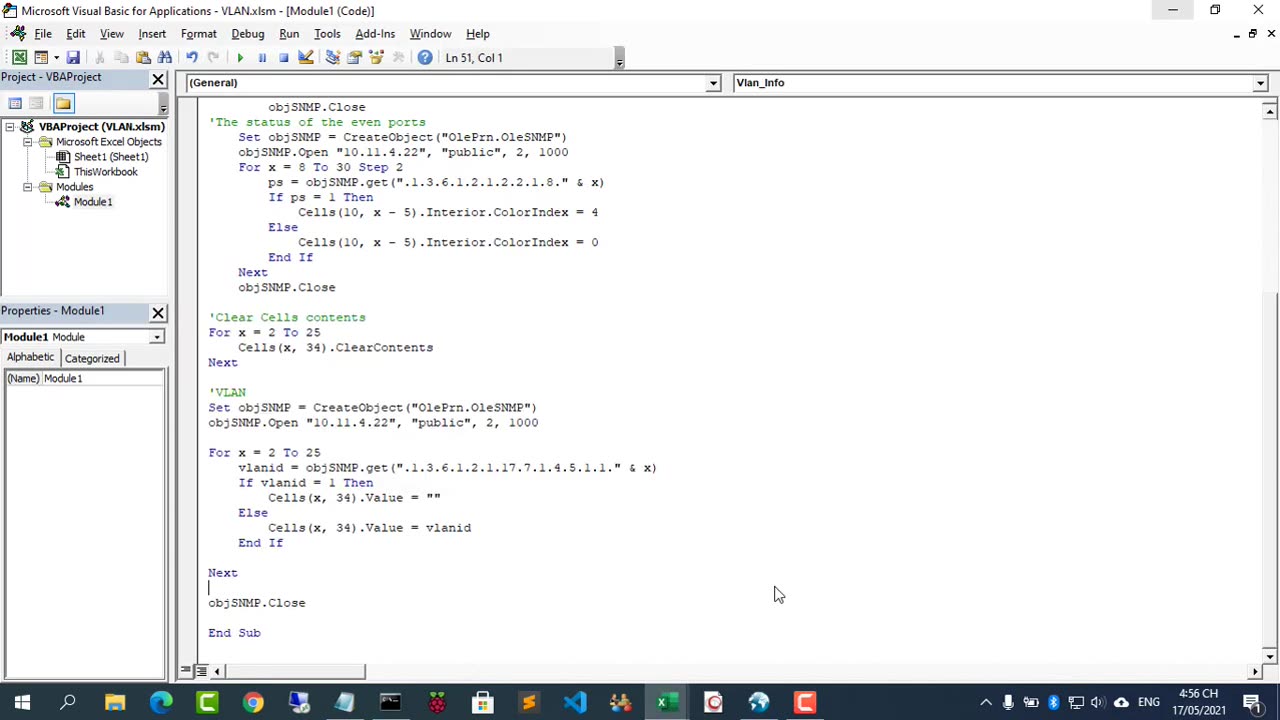Toggle Design Mode in the toolbar

[x=306, y=58]
